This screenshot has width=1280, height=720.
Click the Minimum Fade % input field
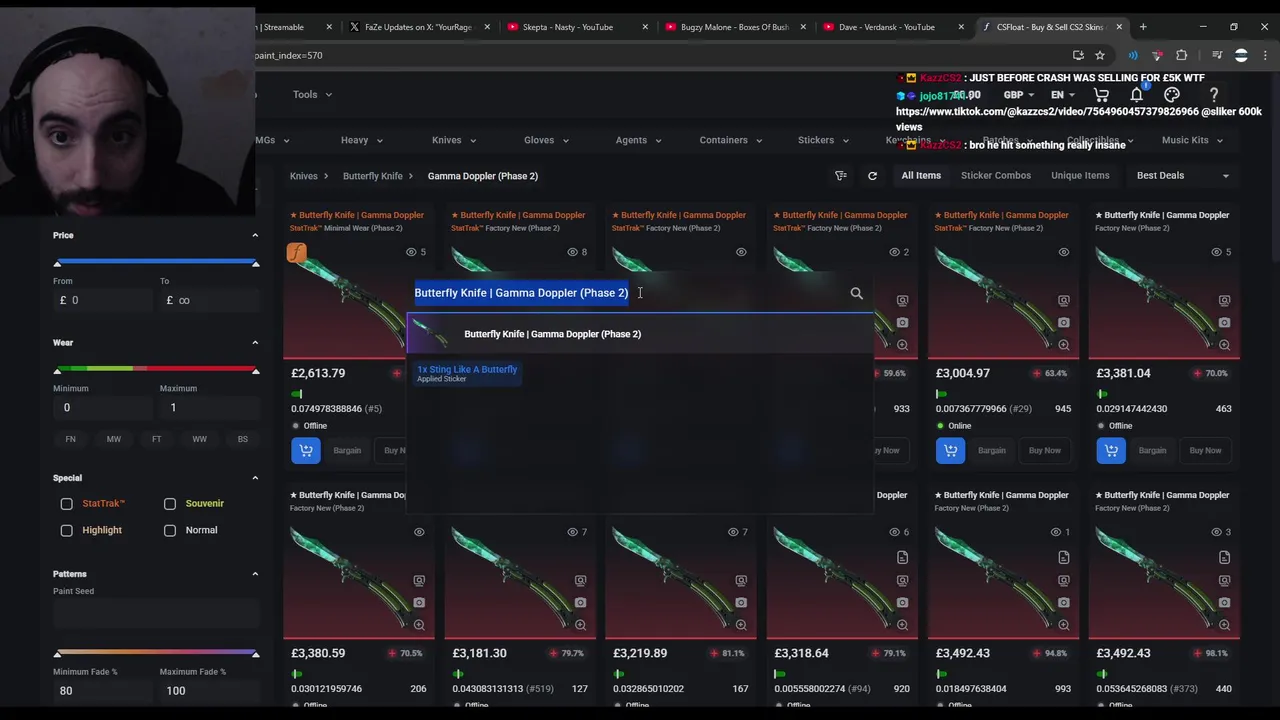click(102, 691)
